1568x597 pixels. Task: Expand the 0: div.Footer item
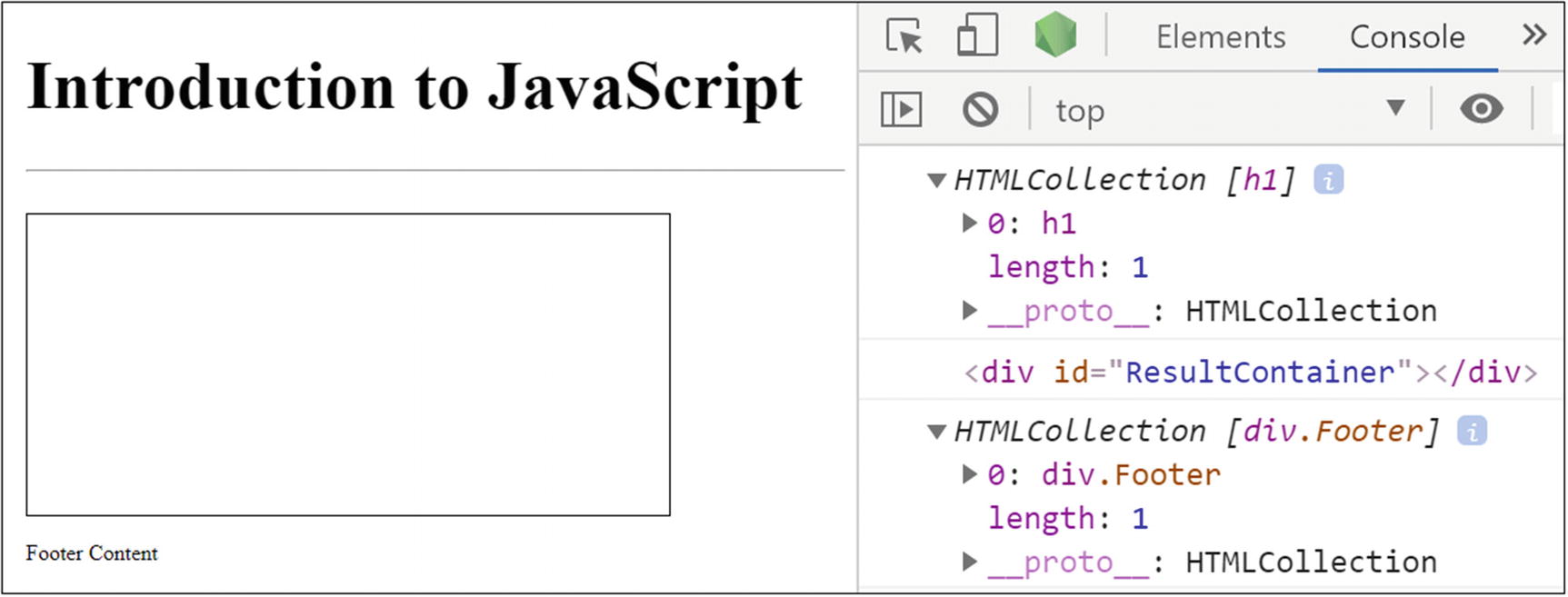pyautogui.click(x=970, y=474)
